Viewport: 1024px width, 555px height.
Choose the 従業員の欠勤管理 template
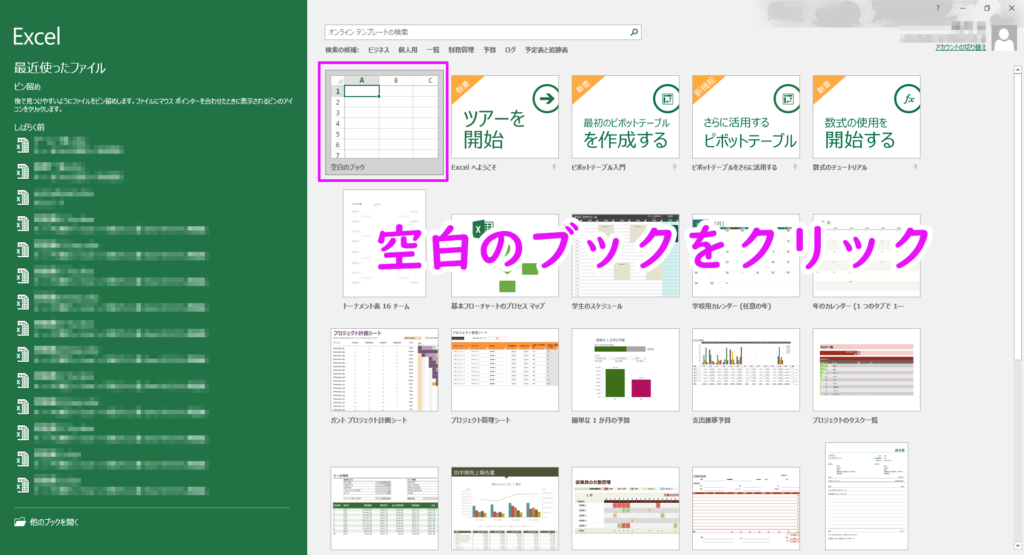click(625, 509)
